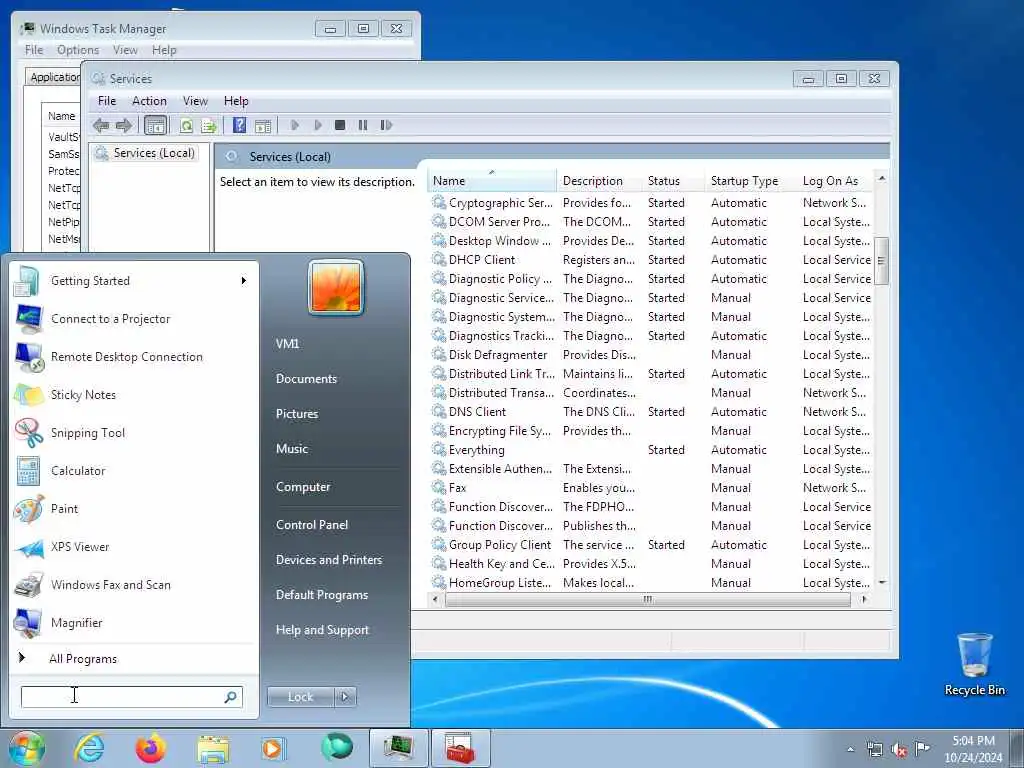Select Services (Local) tree node
Screen dimensions: 1024x768
[x=153, y=153]
